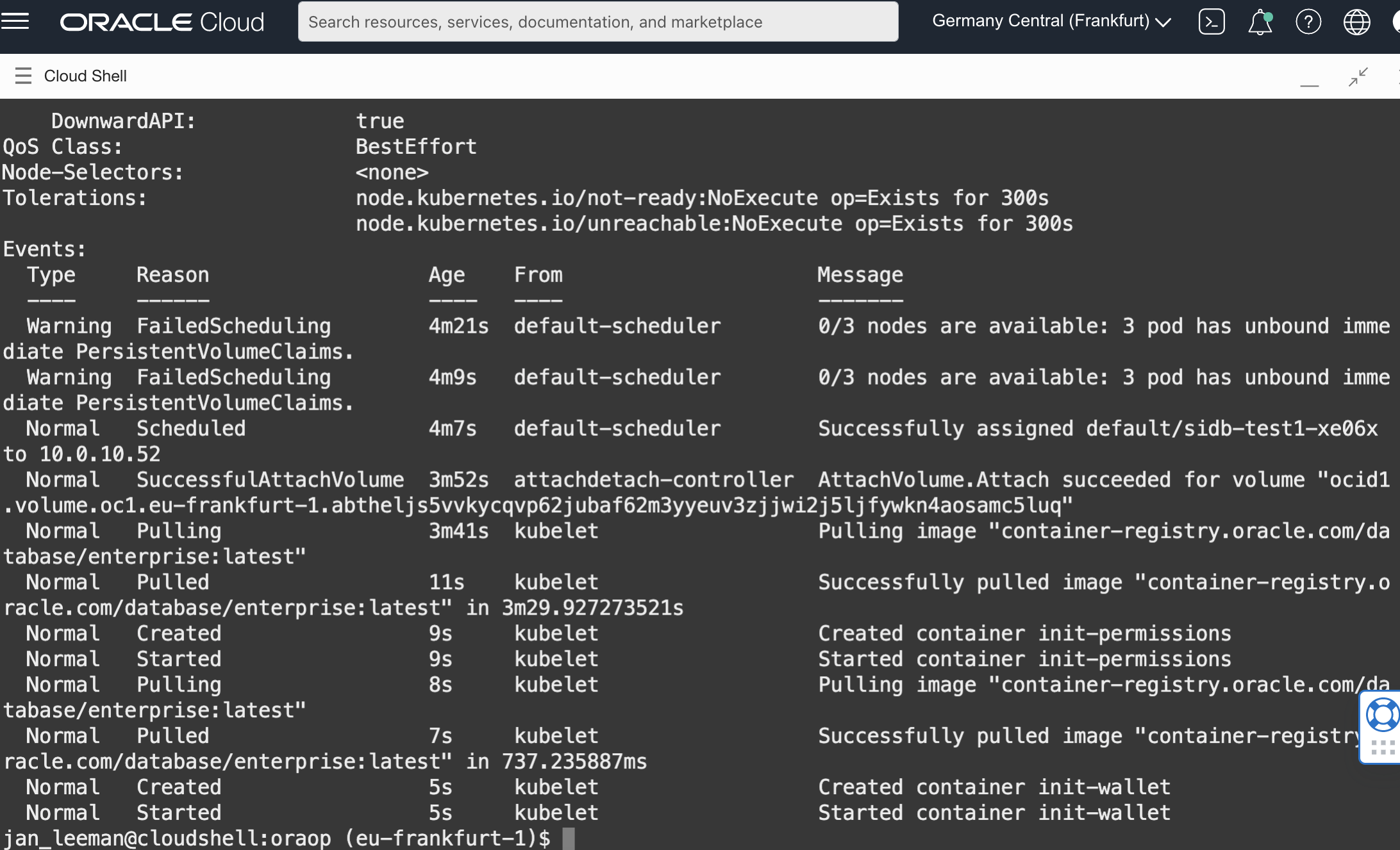1400x850 pixels.
Task: Click the first FailedScheduling warning entry
Action: [233, 326]
